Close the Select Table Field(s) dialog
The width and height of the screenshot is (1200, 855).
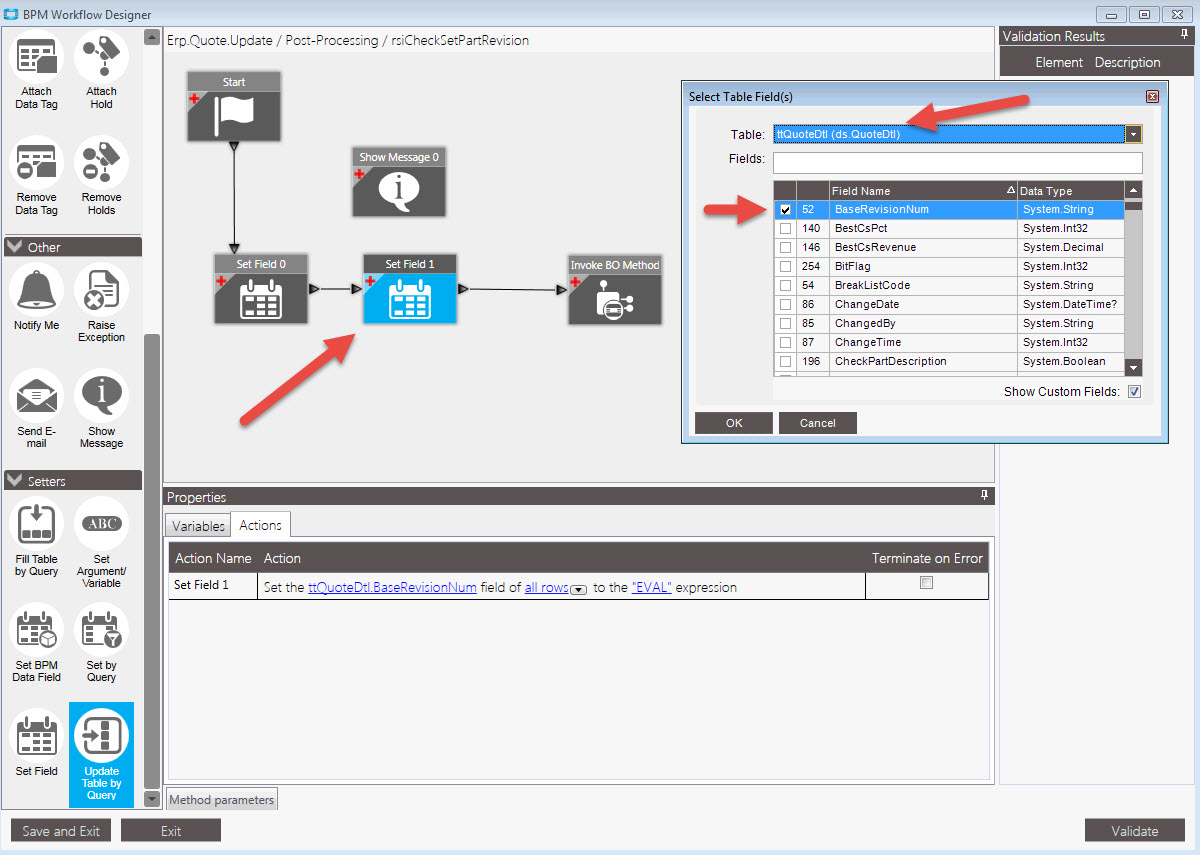1152,96
